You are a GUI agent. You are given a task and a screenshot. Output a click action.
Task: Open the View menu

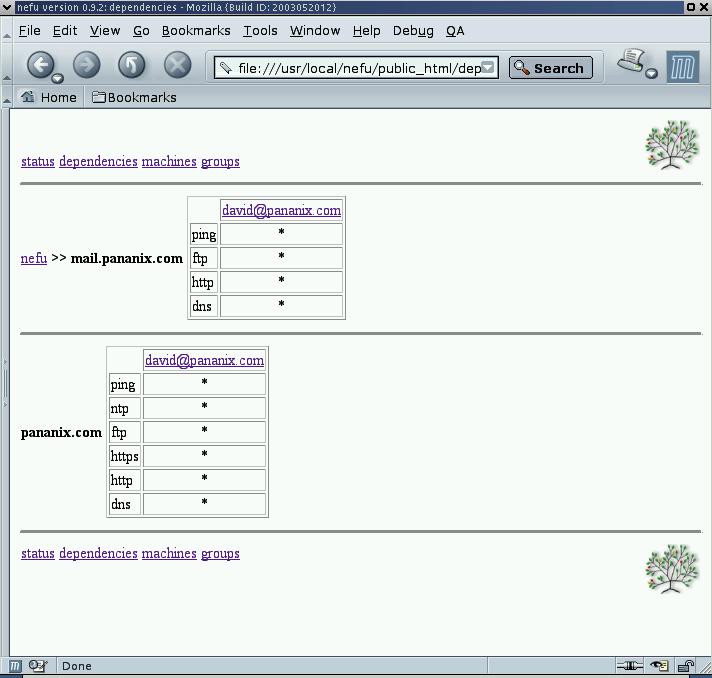[x=105, y=31]
